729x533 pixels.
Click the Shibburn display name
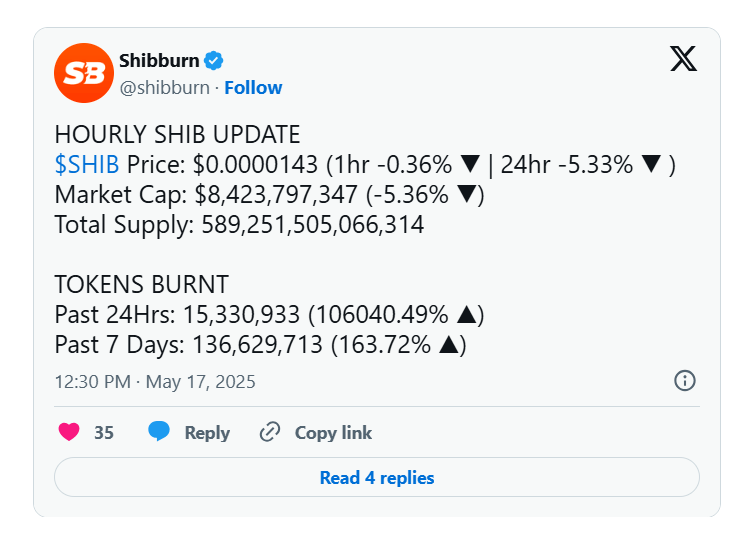click(x=159, y=61)
